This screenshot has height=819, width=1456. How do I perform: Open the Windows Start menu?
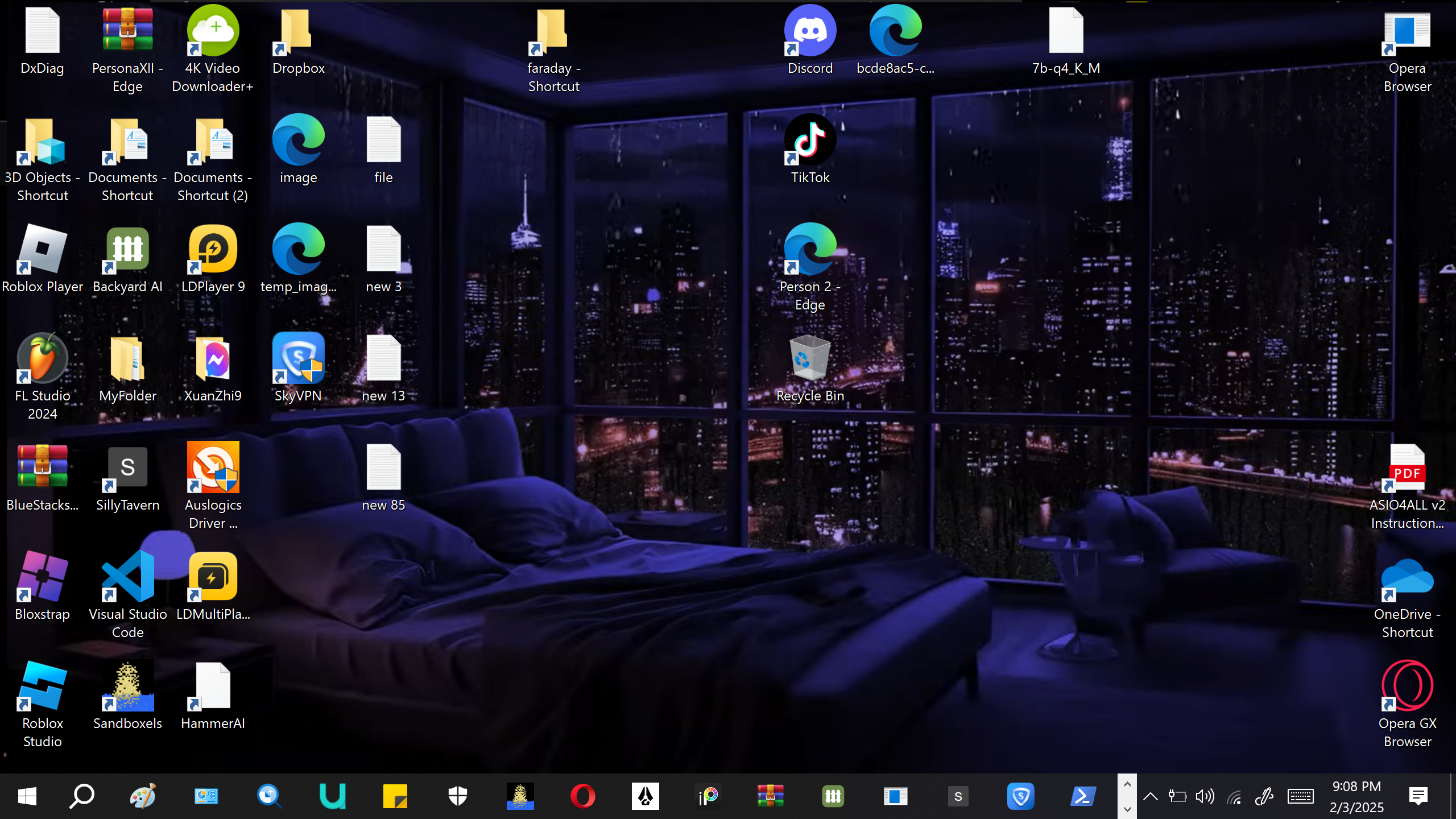tap(27, 796)
